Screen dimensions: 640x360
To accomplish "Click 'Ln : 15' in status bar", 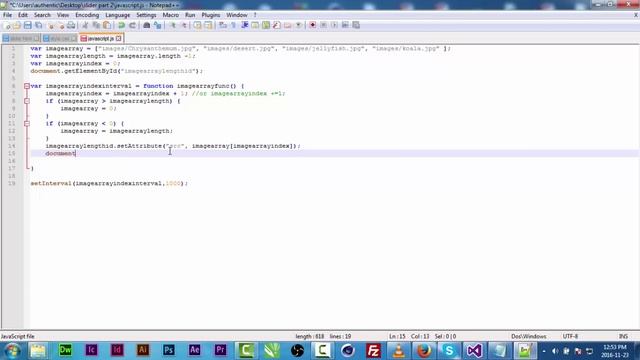I will click(x=397, y=337).
